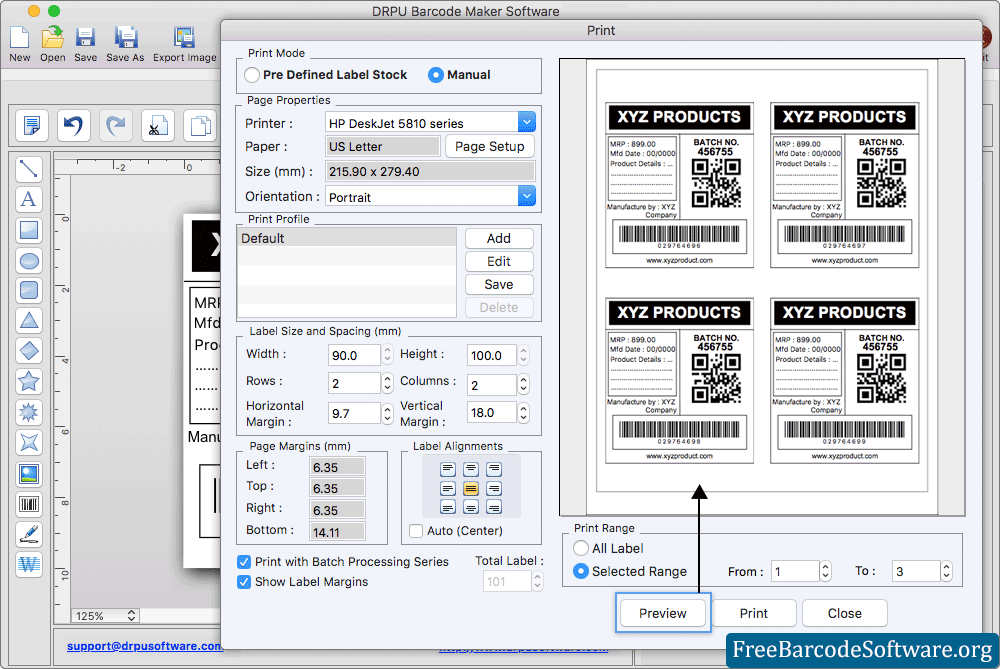Open the Printer dropdown

(526, 122)
